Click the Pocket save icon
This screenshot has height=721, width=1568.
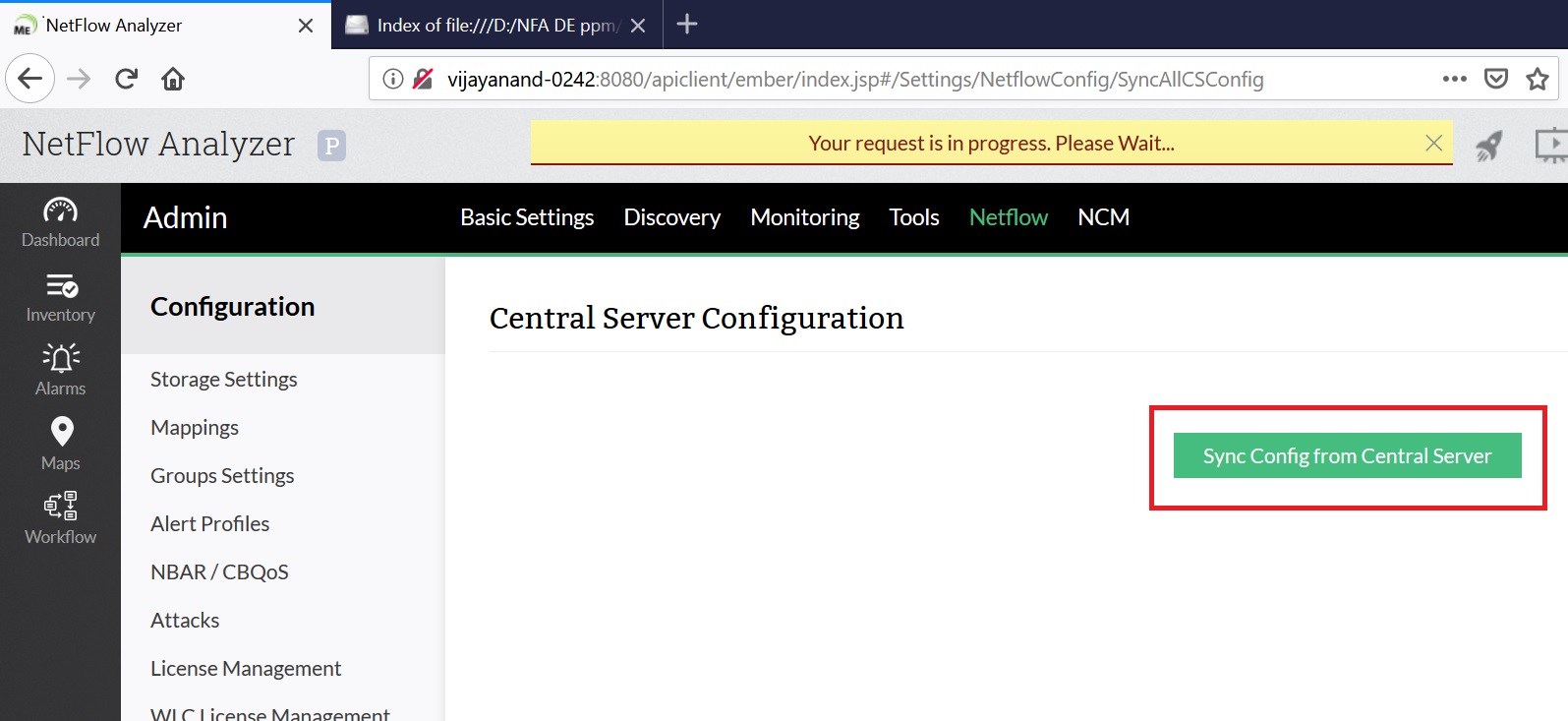click(1496, 79)
